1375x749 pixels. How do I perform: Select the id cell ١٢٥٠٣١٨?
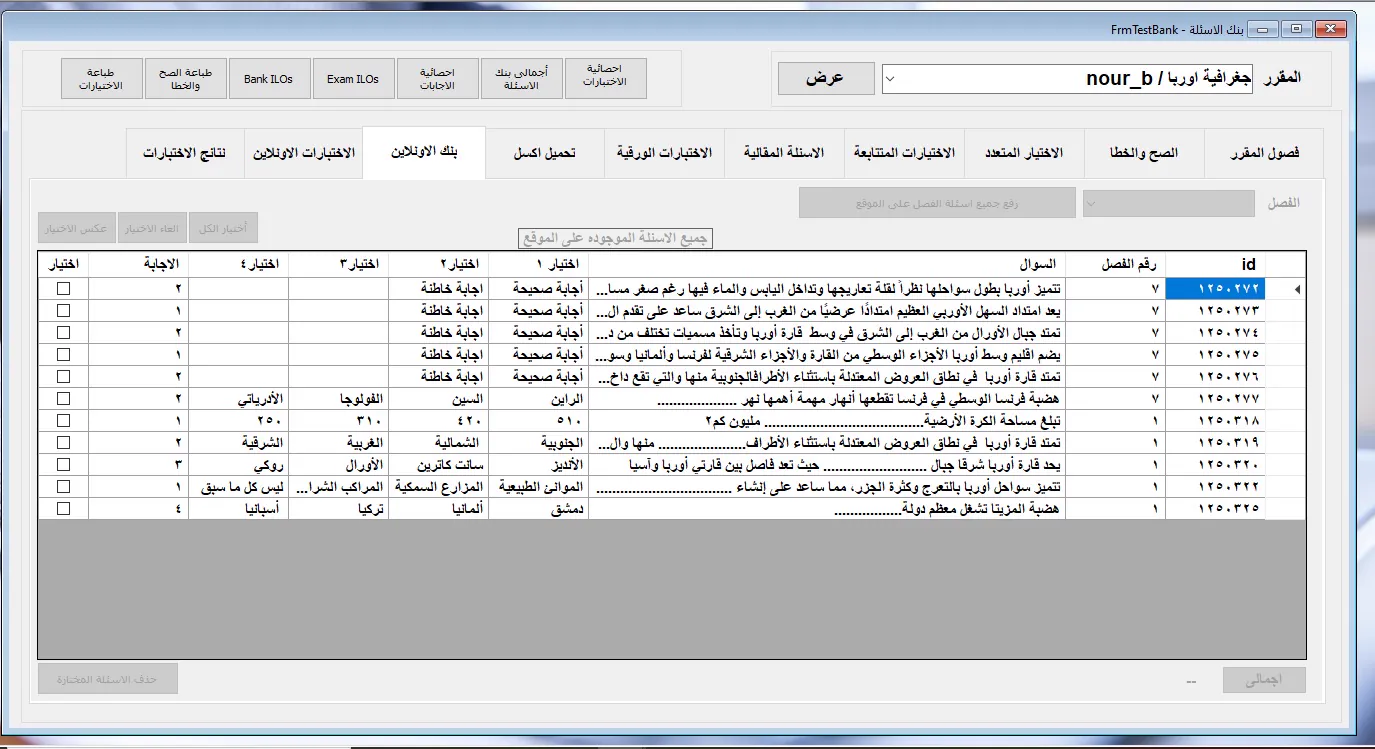1215,420
